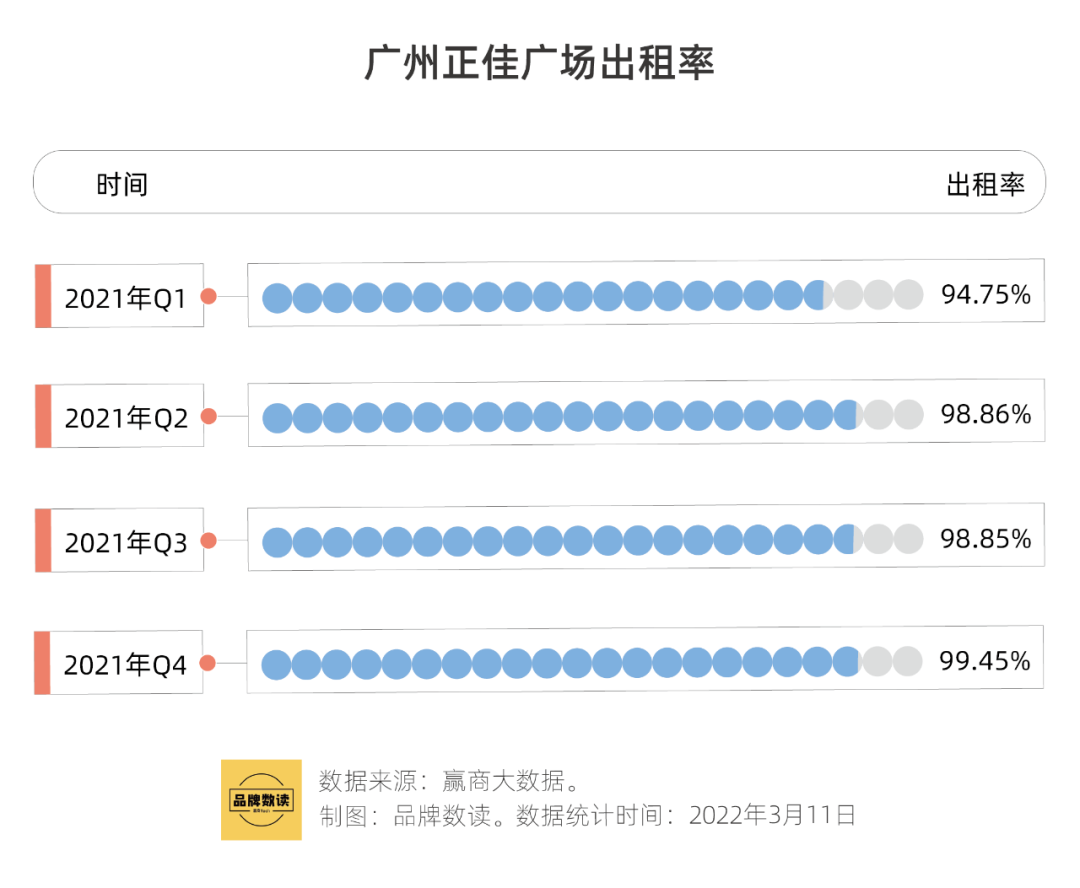Click the 98.86% value
The height and width of the screenshot is (888, 1080).
985,414
